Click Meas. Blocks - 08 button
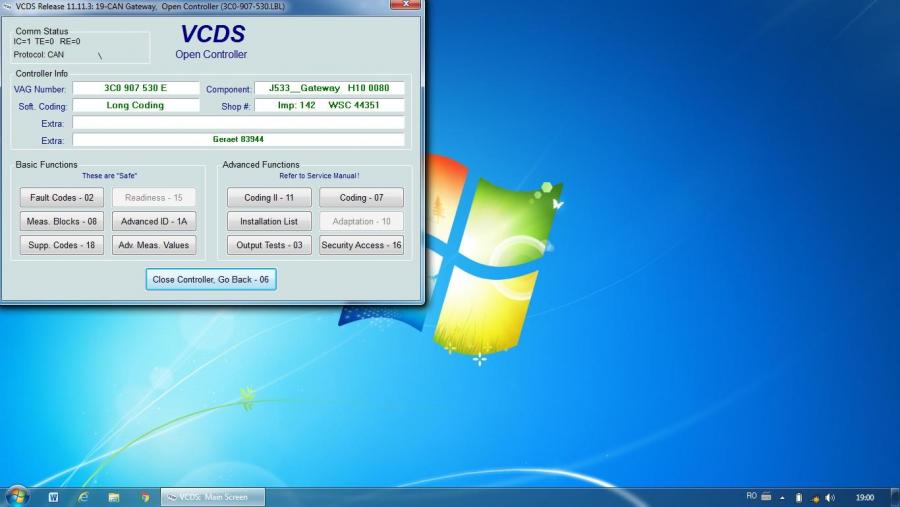 click(61, 221)
